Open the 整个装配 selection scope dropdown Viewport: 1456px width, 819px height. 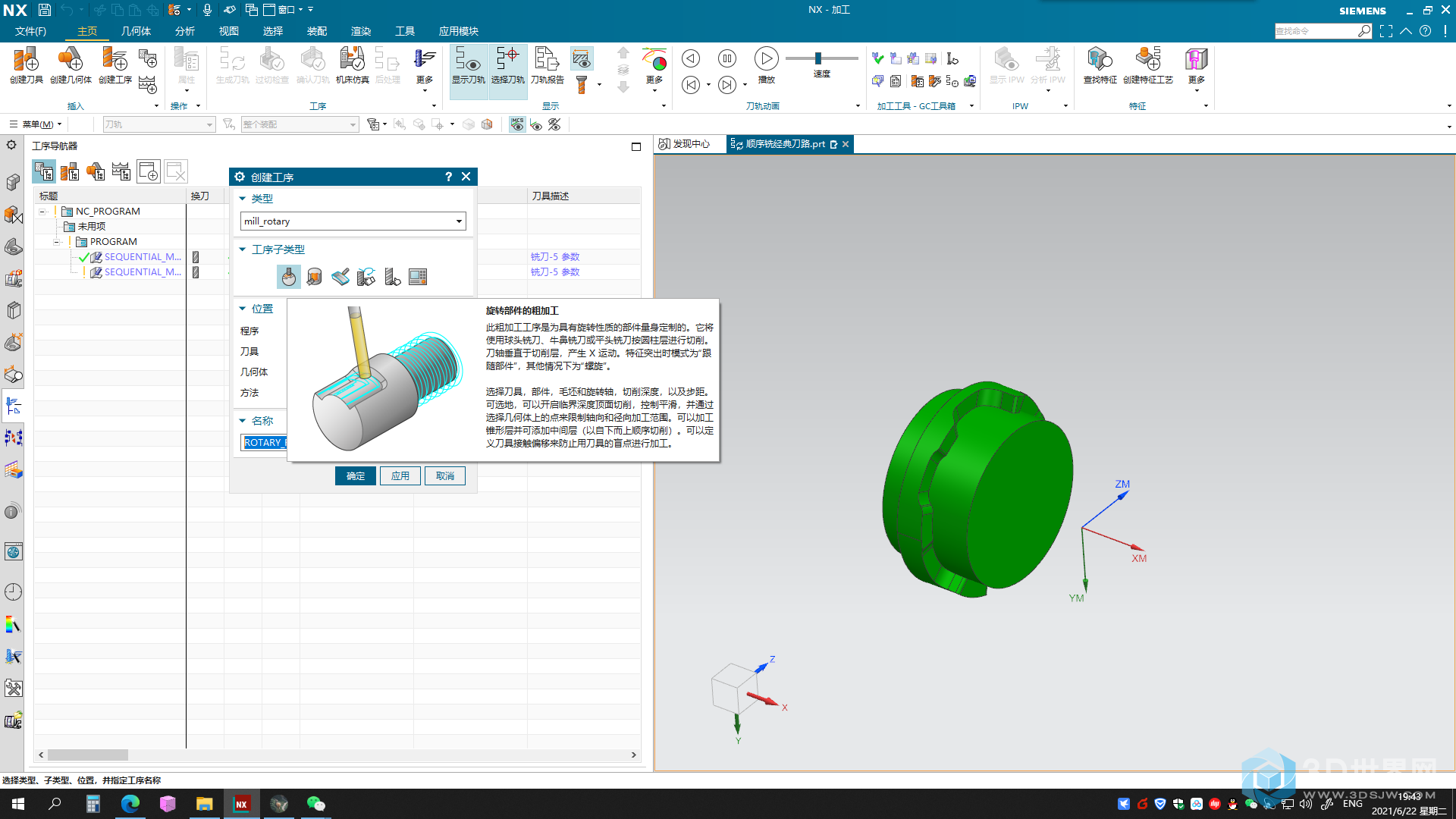click(300, 124)
